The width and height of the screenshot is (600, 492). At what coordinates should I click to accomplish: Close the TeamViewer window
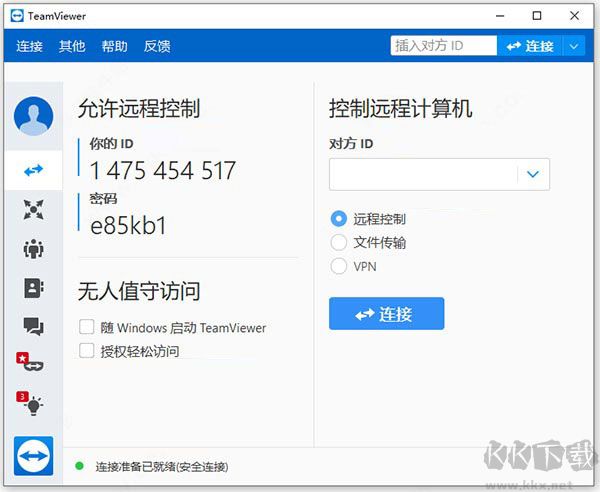point(574,16)
